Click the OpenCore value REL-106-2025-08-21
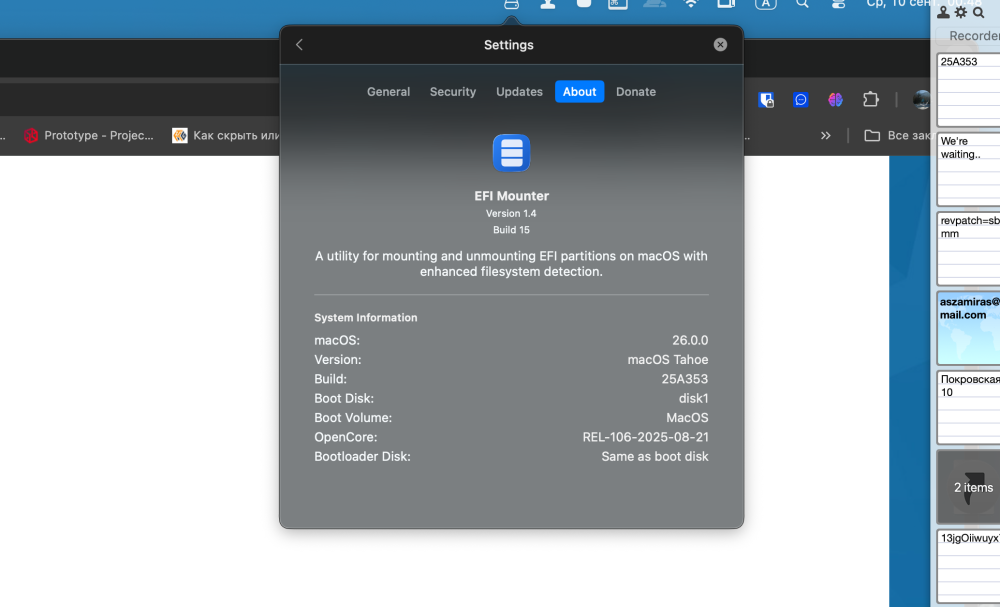The width and height of the screenshot is (1000, 607). click(x=645, y=437)
